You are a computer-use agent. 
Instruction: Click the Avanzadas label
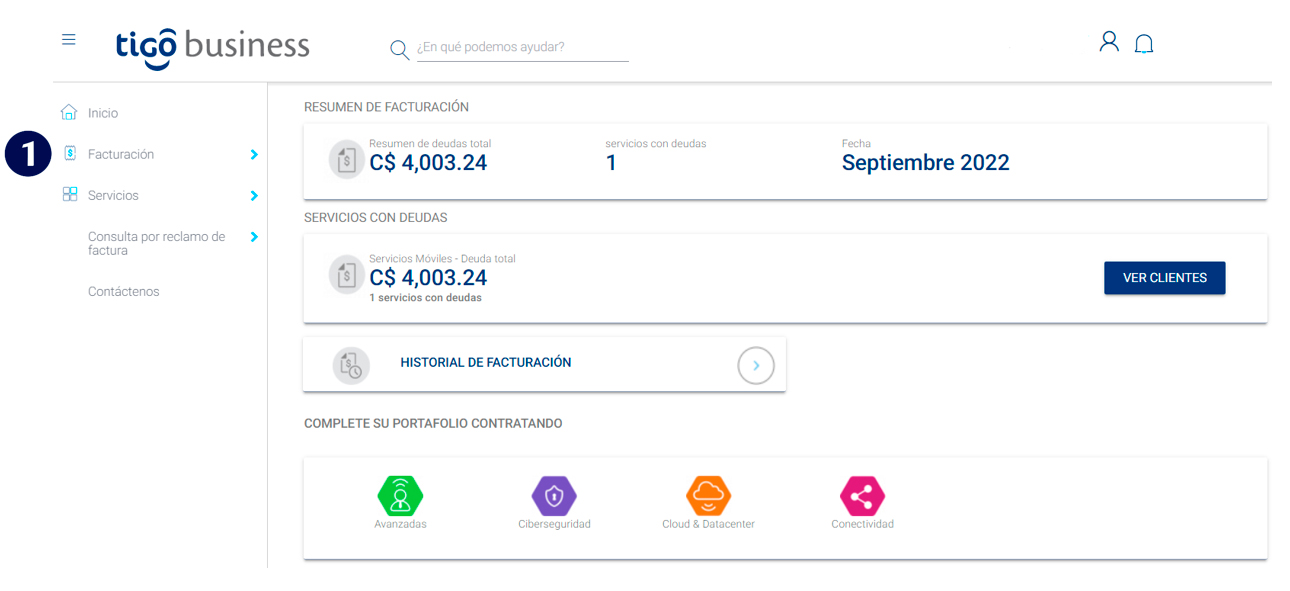point(400,524)
